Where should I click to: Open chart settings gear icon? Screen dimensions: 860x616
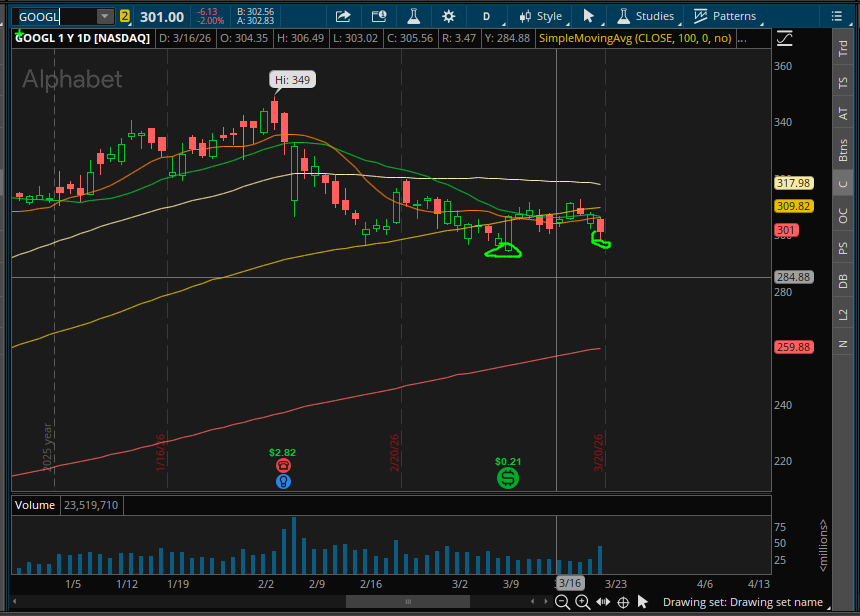(x=449, y=16)
